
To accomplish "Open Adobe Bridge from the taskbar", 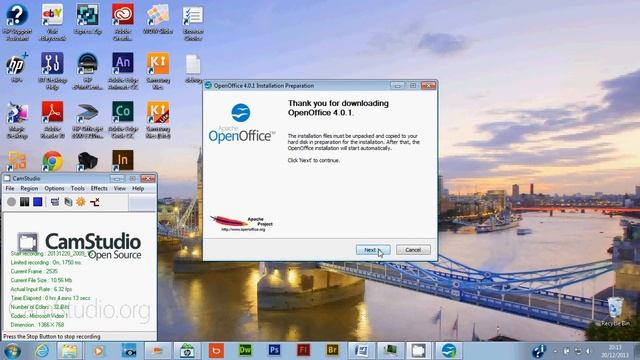I will (x=332, y=350).
